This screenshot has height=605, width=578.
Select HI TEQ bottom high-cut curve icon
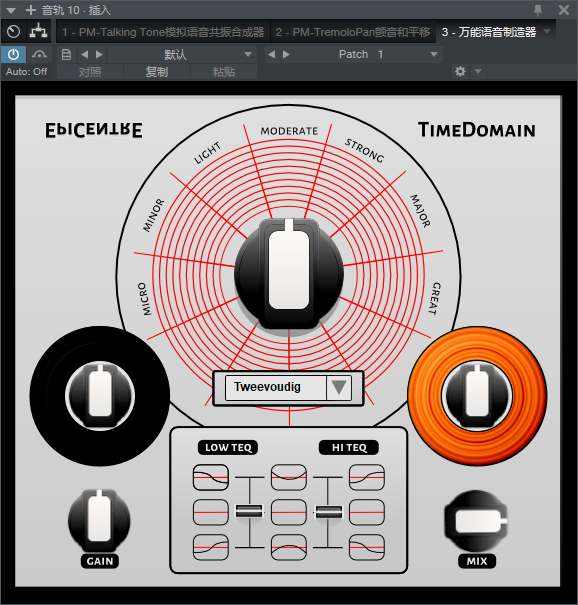coord(367,547)
